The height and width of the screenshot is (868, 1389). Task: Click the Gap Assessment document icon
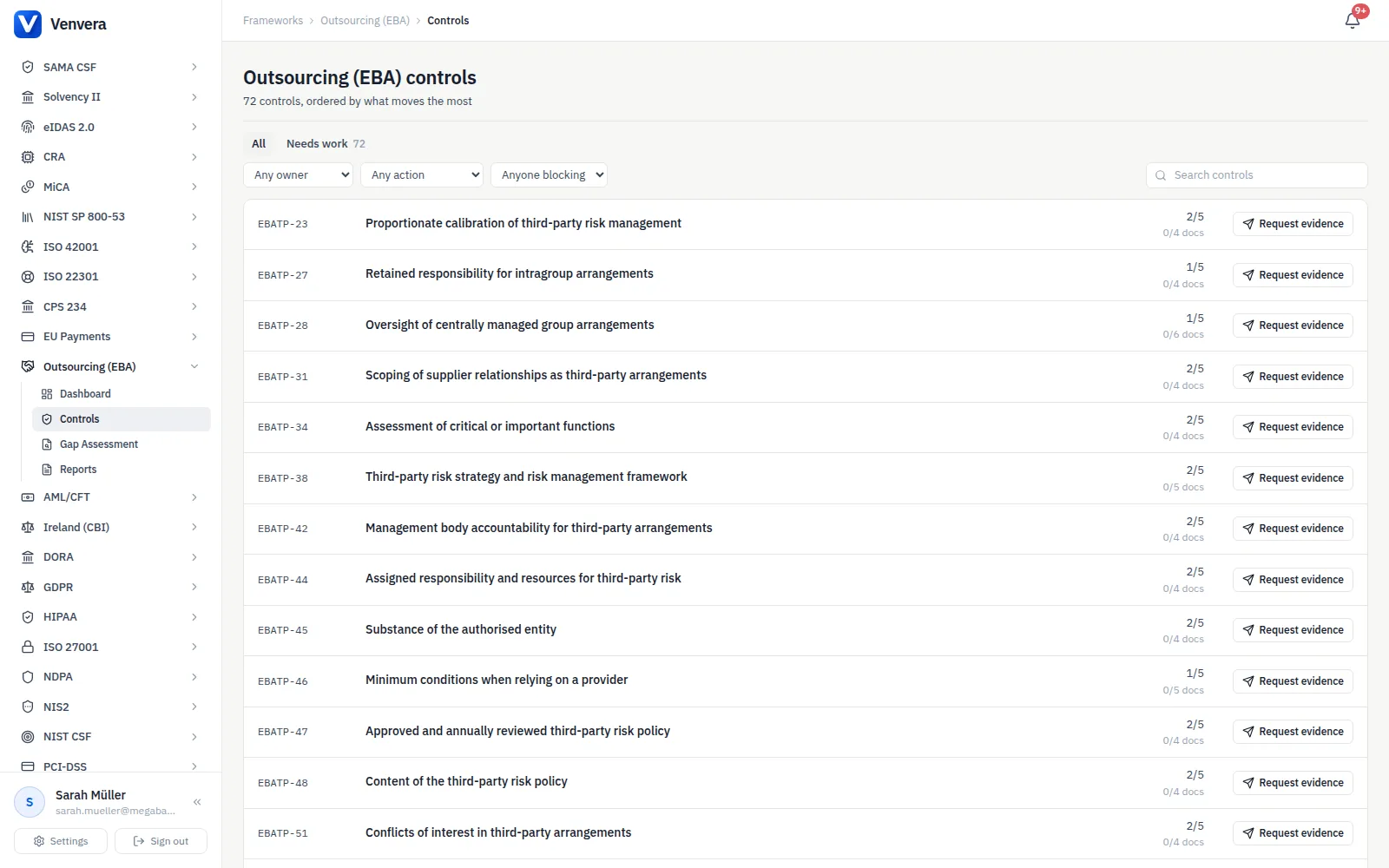click(47, 444)
